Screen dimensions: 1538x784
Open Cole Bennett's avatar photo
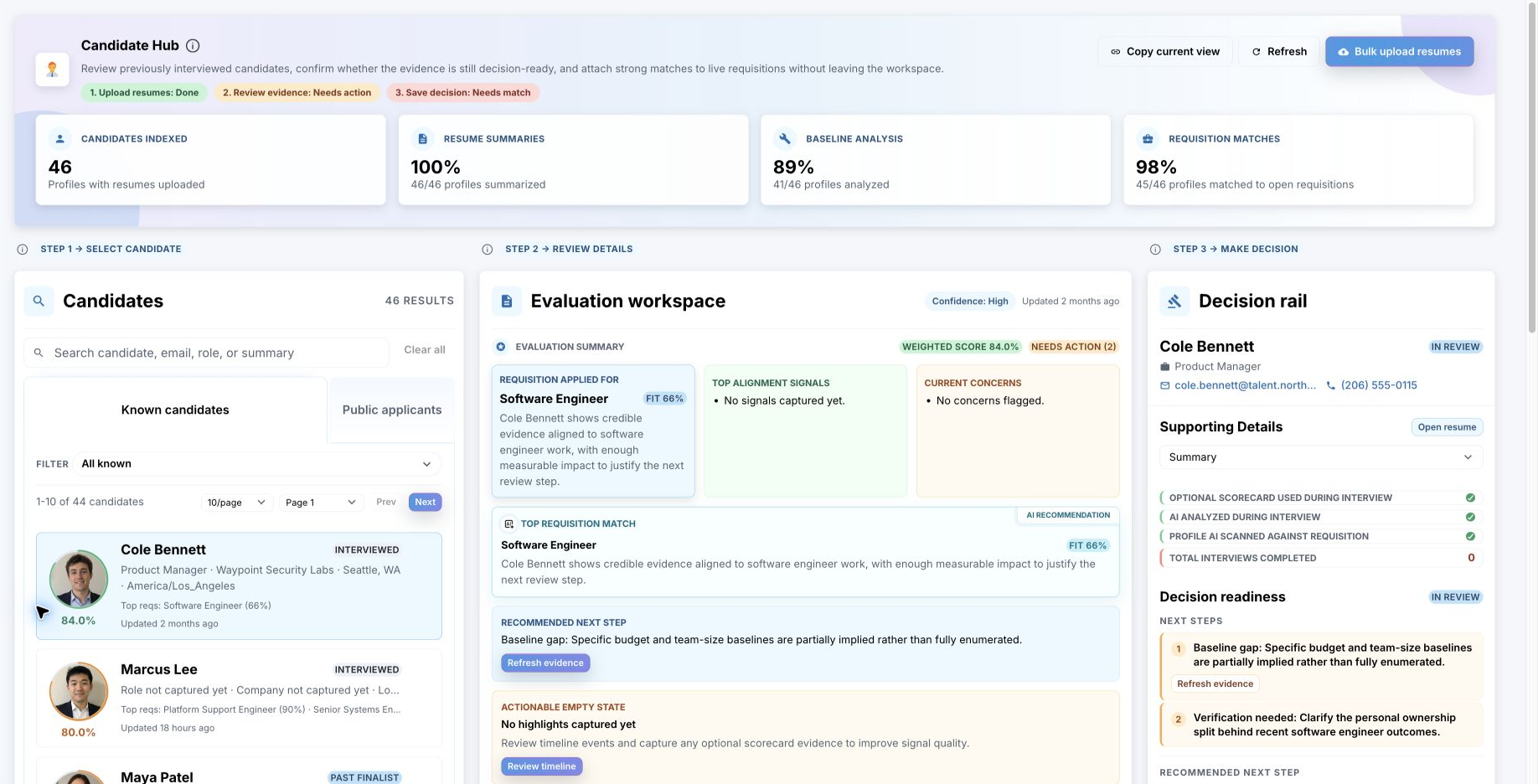[79, 579]
